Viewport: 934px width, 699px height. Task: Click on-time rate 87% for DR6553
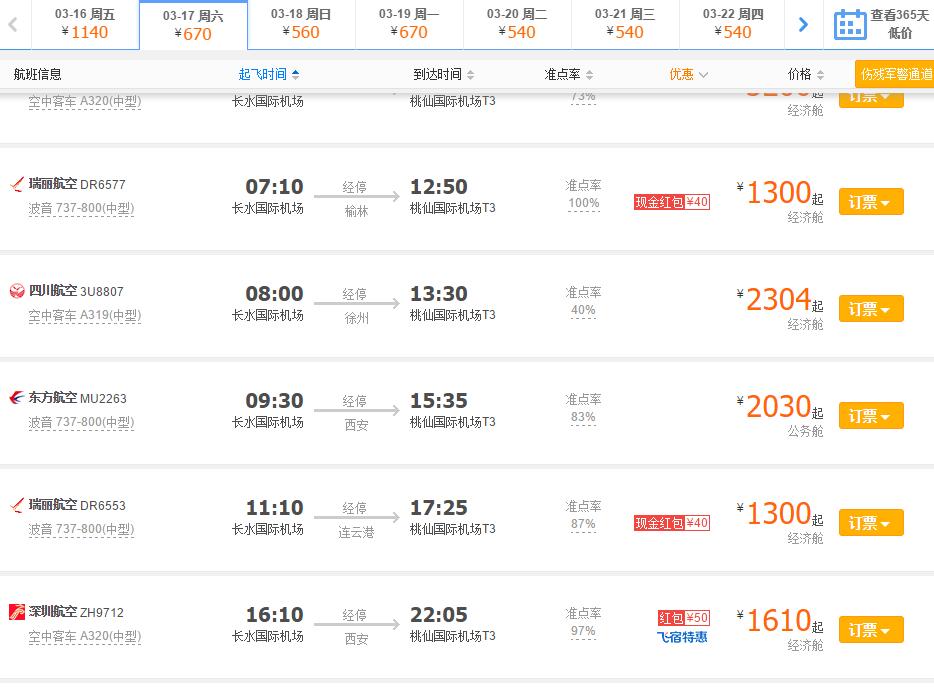coord(583,524)
